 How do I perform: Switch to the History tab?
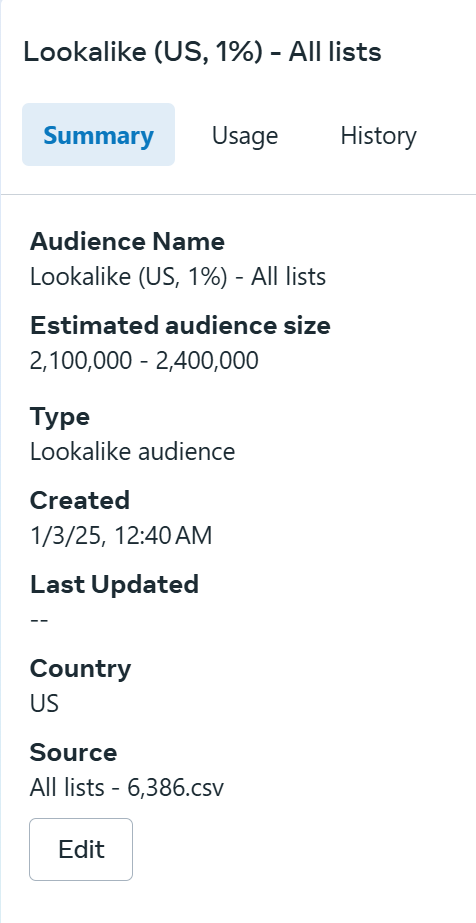coord(378,135)
